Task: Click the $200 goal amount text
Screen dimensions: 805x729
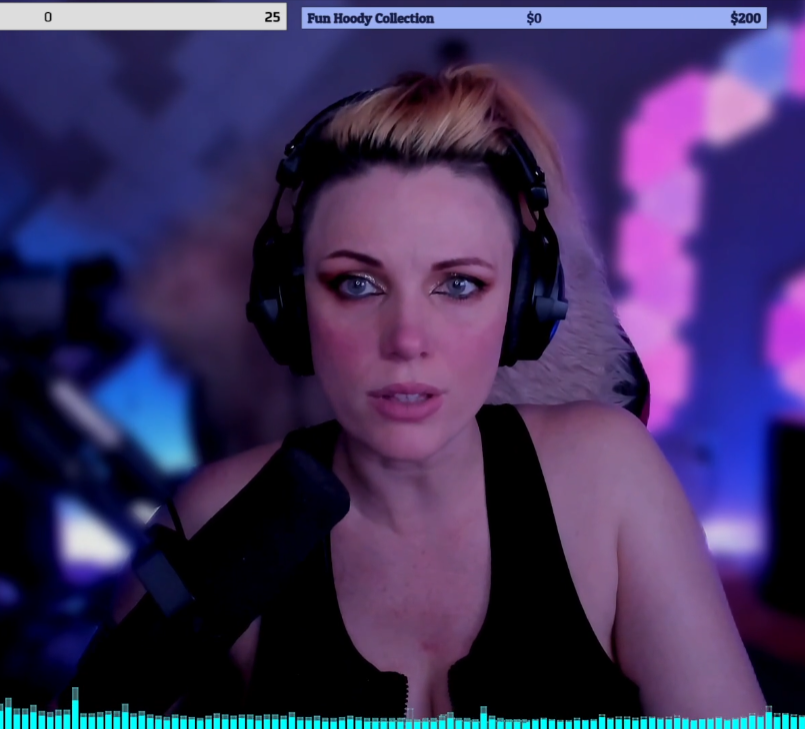Action: point(745,18)
